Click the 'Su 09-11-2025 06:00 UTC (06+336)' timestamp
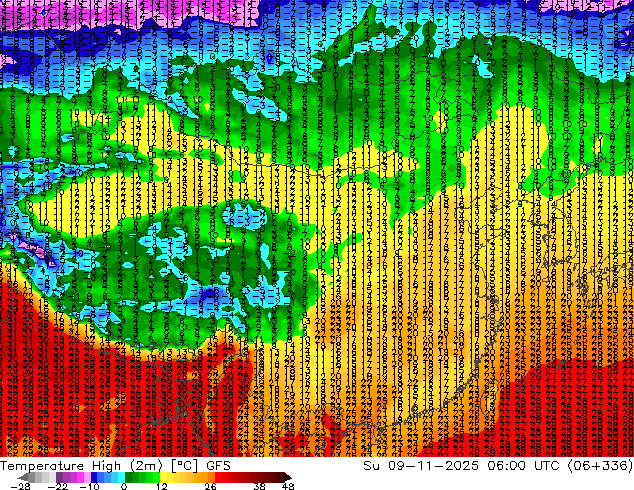The width and height of the screenshot is (634, 490). pos(498,466)
